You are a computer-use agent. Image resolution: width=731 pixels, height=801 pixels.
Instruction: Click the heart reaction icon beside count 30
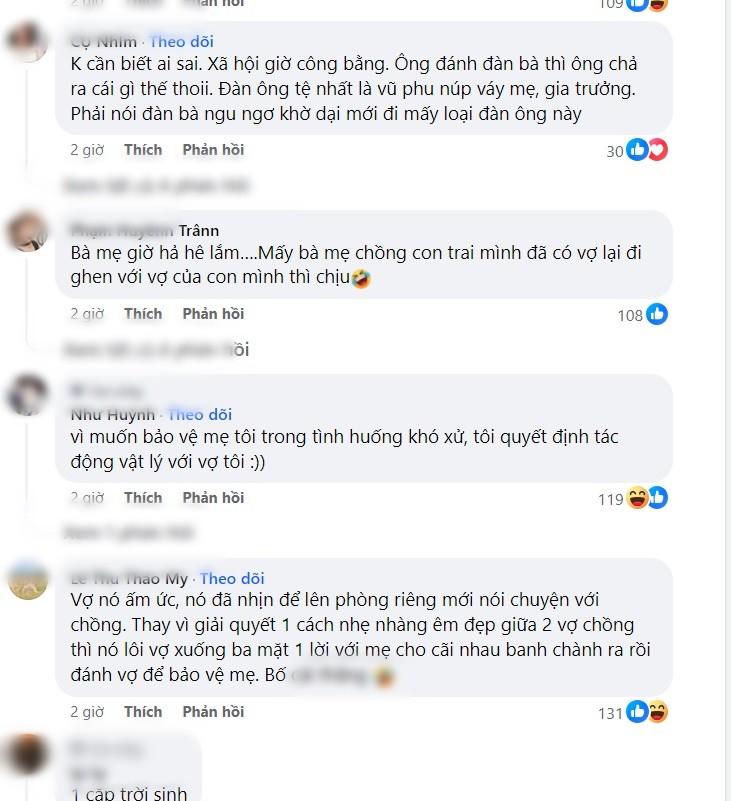click(658, 150)
